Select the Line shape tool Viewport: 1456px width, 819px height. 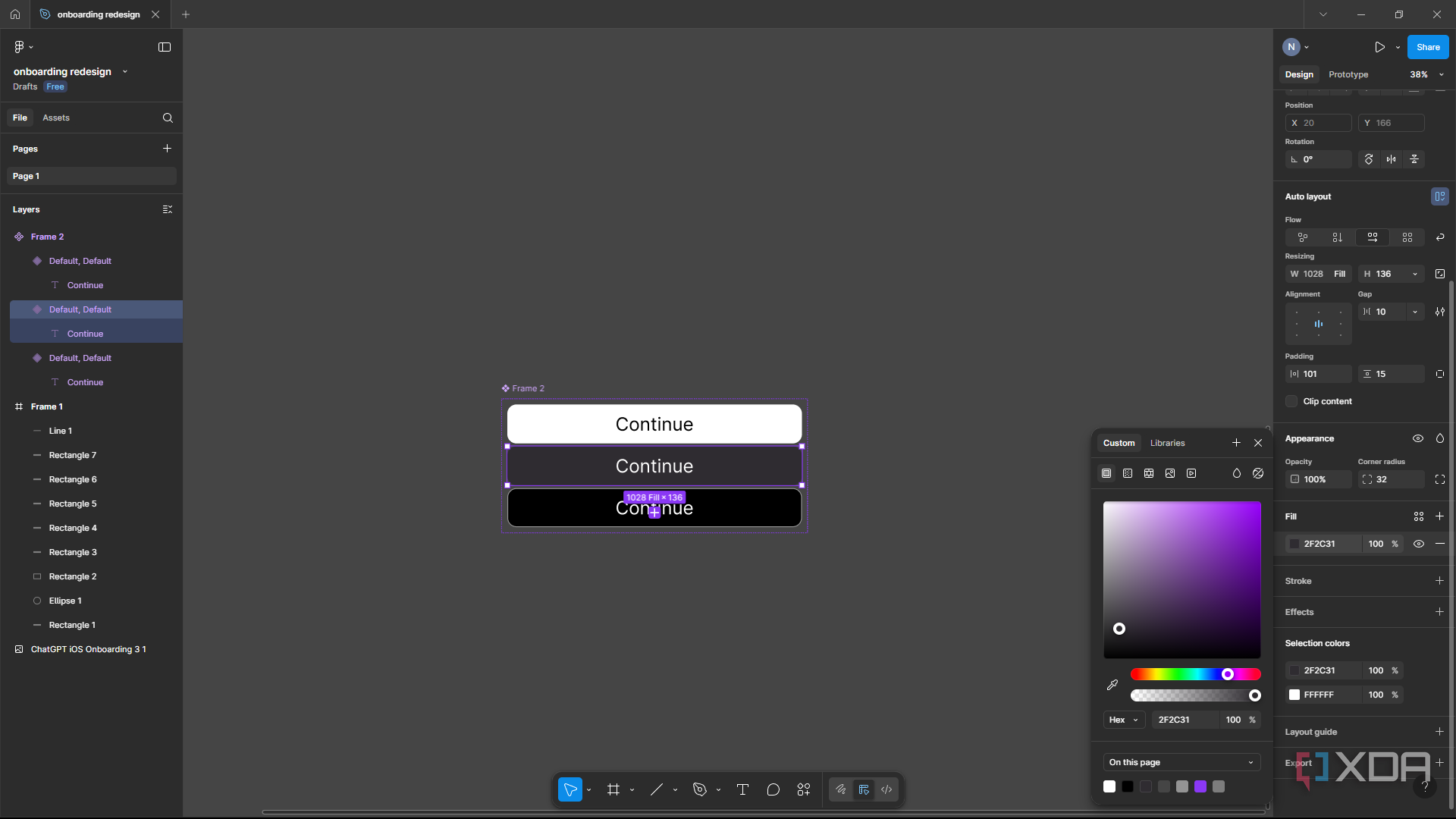pyautogui.click(x=657, y=789)
